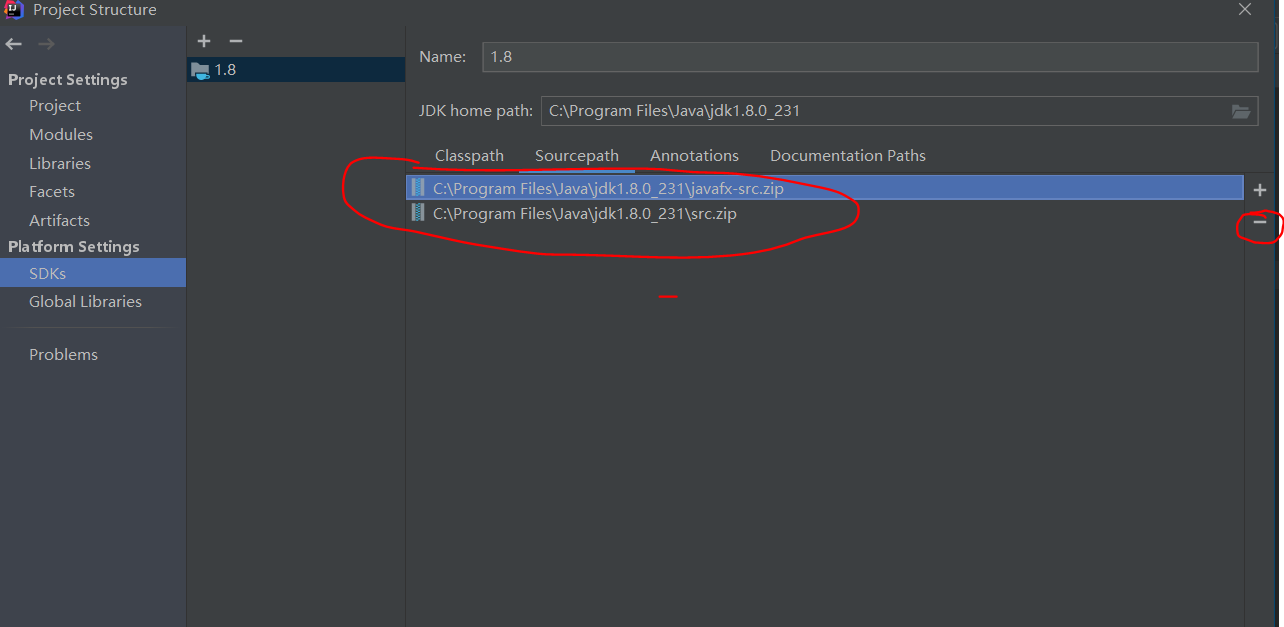
Task: Open Project settings
Action: pyautogui.click(x=55, y=106)
